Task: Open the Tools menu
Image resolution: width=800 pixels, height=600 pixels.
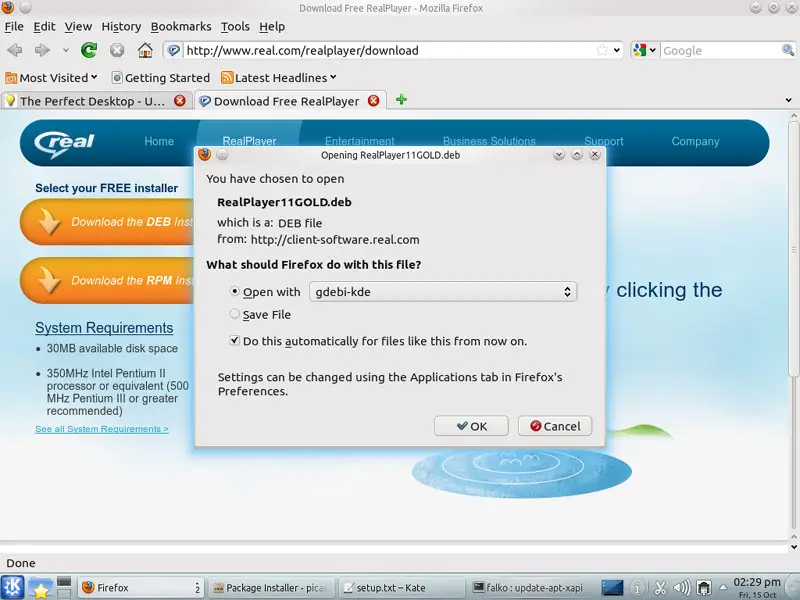Action: [x=235, y=27]
